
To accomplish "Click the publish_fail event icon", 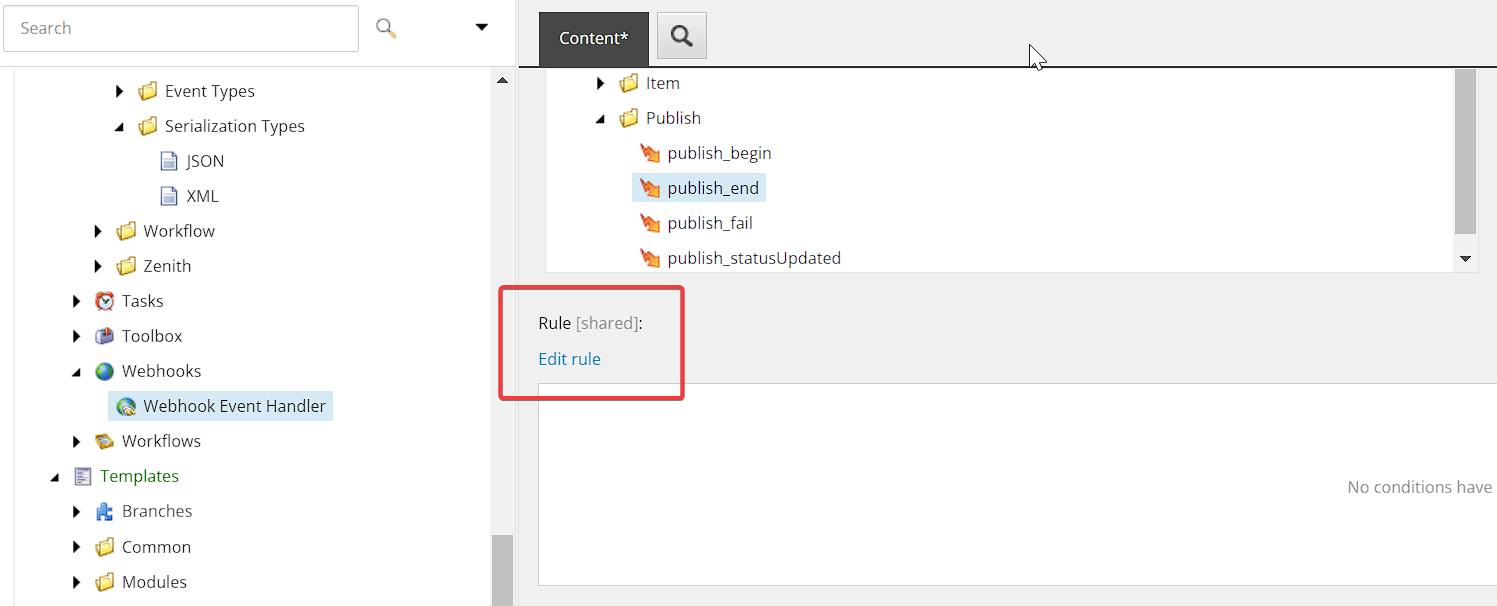I will (650, 222).
